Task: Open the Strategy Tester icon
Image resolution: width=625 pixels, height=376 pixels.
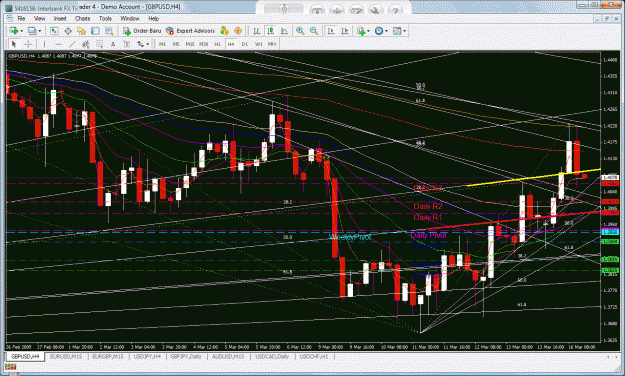Action: click(109, 31)
